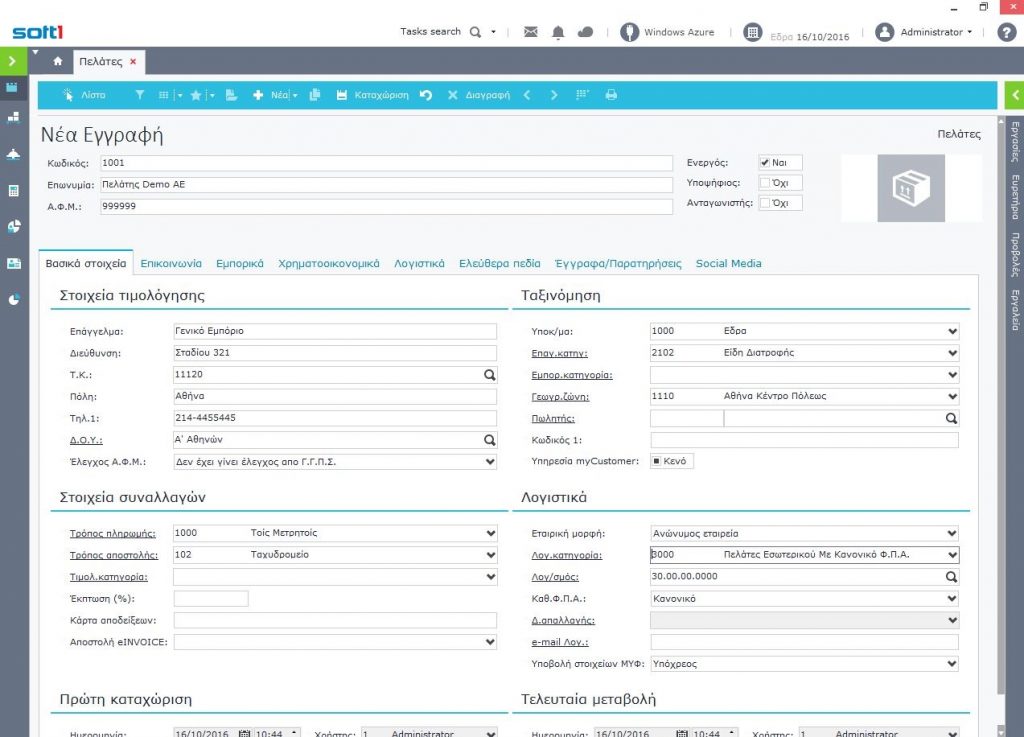The image size is (1024, 737).
Task: Check the Ανταγωνιστής checkbox
Action: tap(765, 203)
